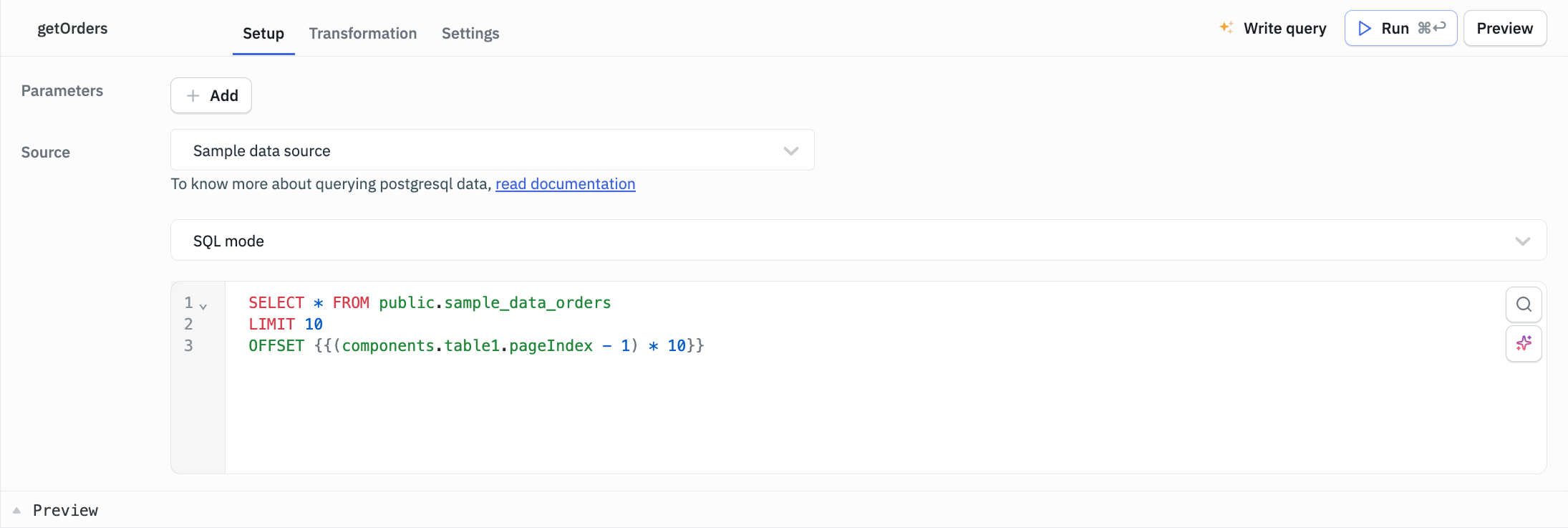Click the search icon in the SQL editor
1568x528 pixels.
[x=1524, y=304]
